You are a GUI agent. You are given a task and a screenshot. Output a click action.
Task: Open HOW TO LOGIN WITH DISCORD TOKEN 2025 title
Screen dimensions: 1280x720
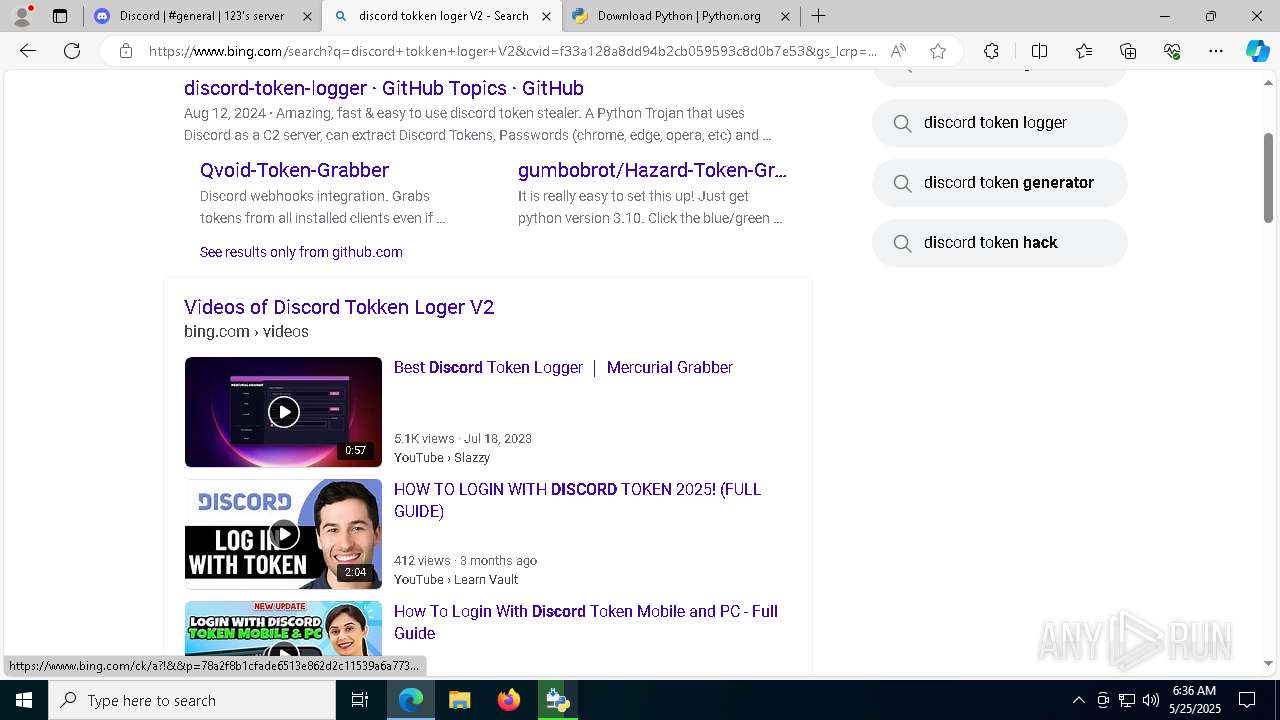click(577, 500)
